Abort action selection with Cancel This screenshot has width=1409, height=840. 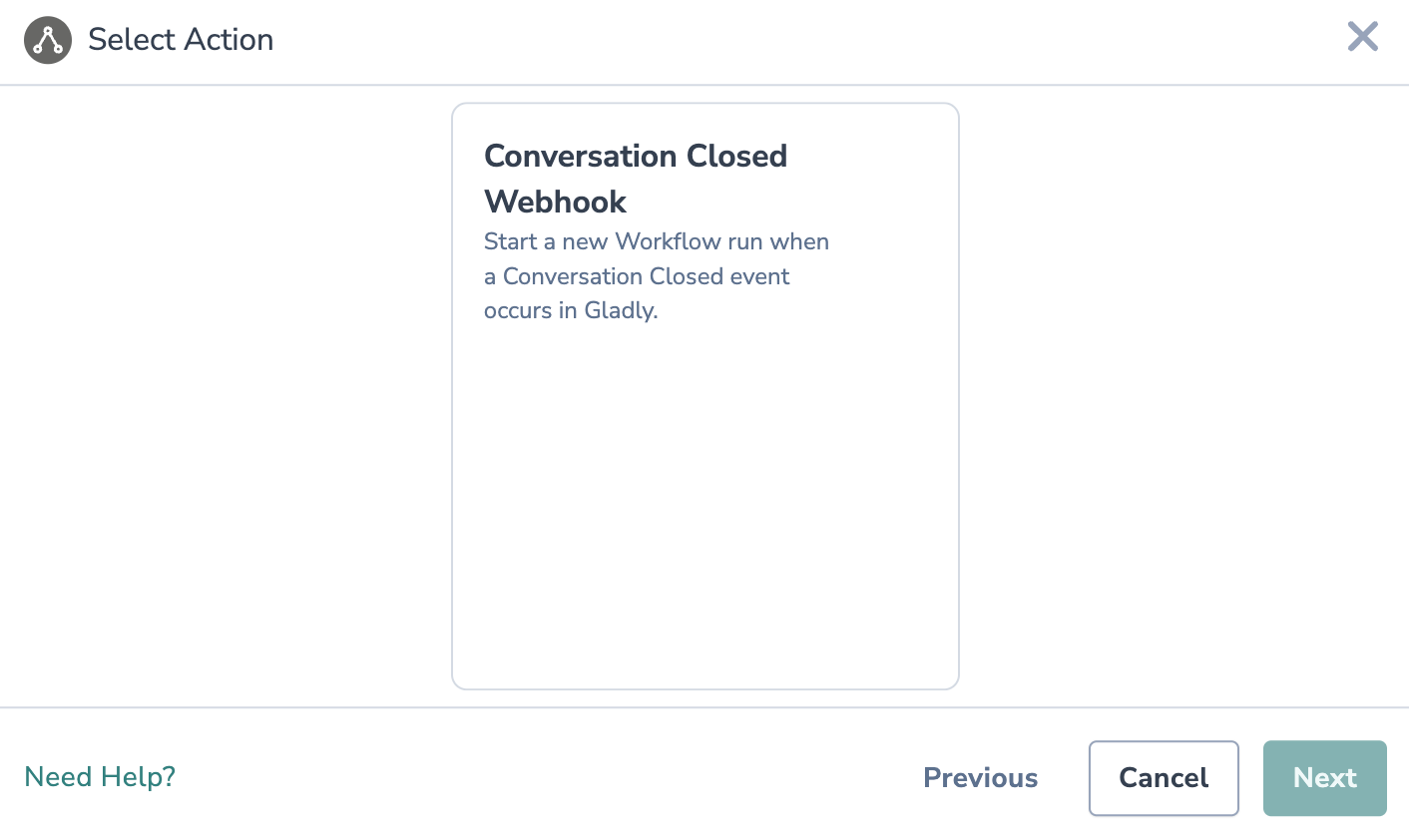coord(1164,778)
